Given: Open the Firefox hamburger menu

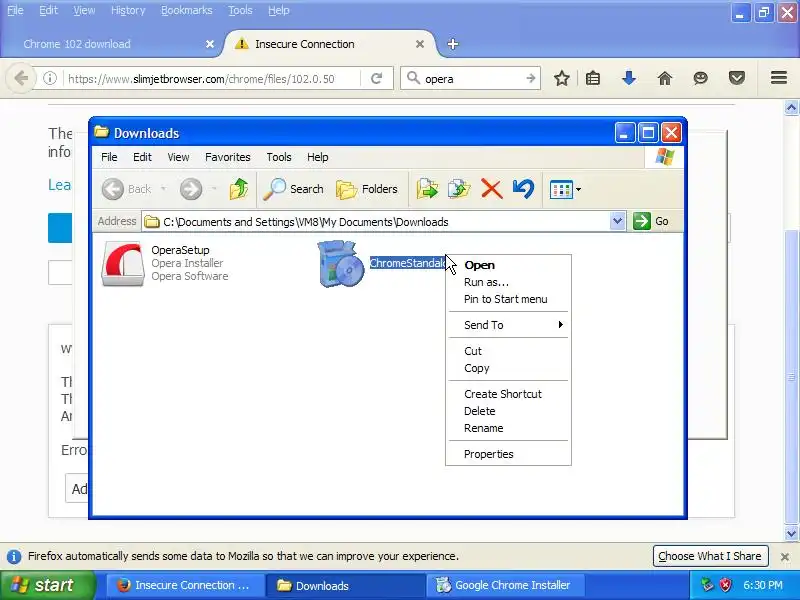Looking at the screenshot, I should click(x=779, y=78).
